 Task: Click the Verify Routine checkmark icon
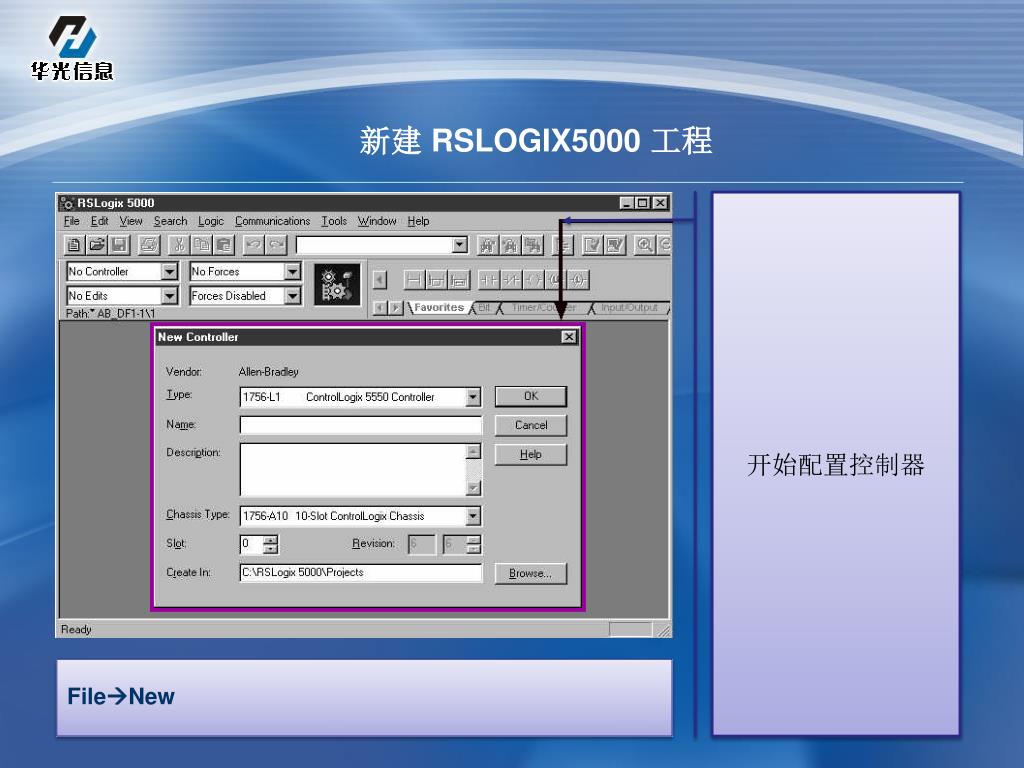click(x=592, y=245)
